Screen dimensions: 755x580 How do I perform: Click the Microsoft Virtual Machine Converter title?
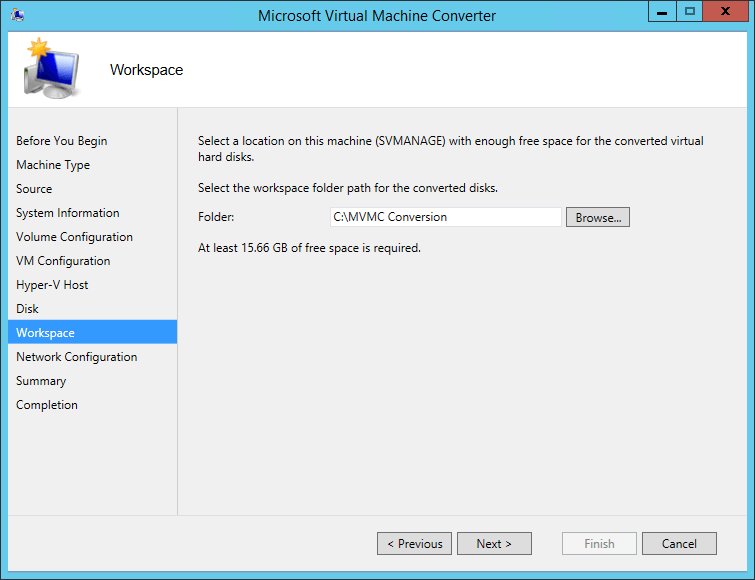377,15
